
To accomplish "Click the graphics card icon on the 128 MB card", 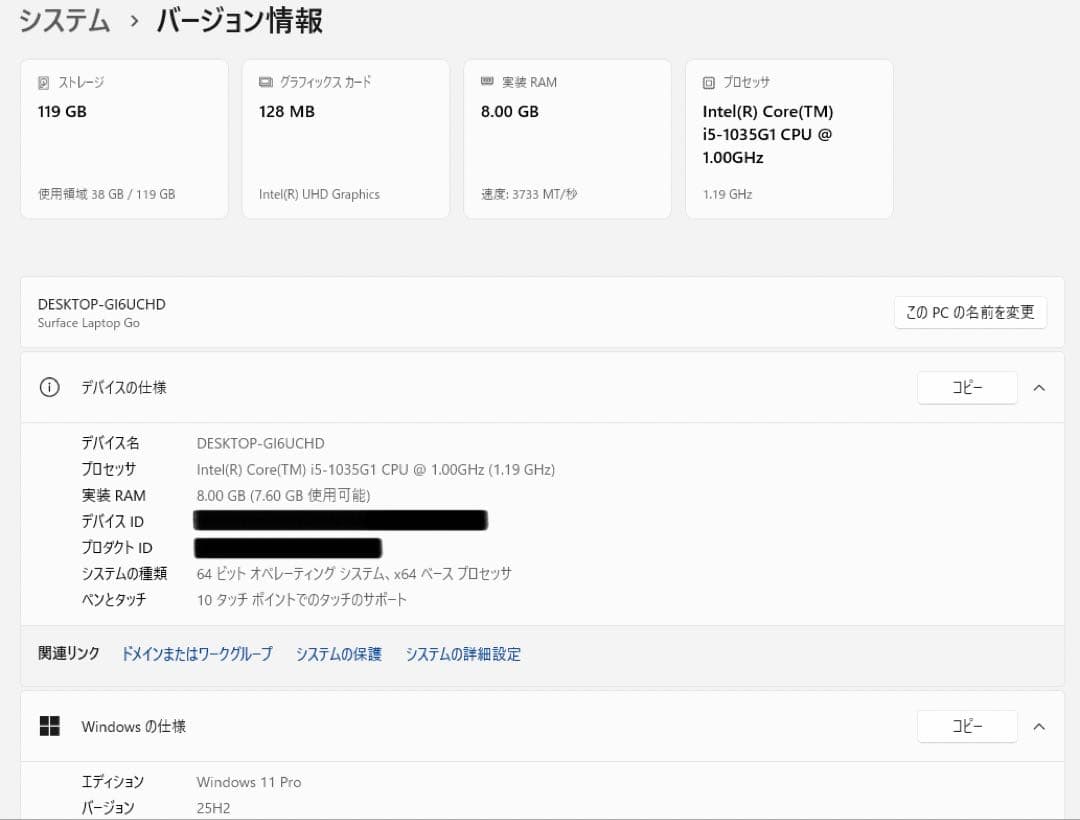I will pyautogui.click(x=264, y=82).
